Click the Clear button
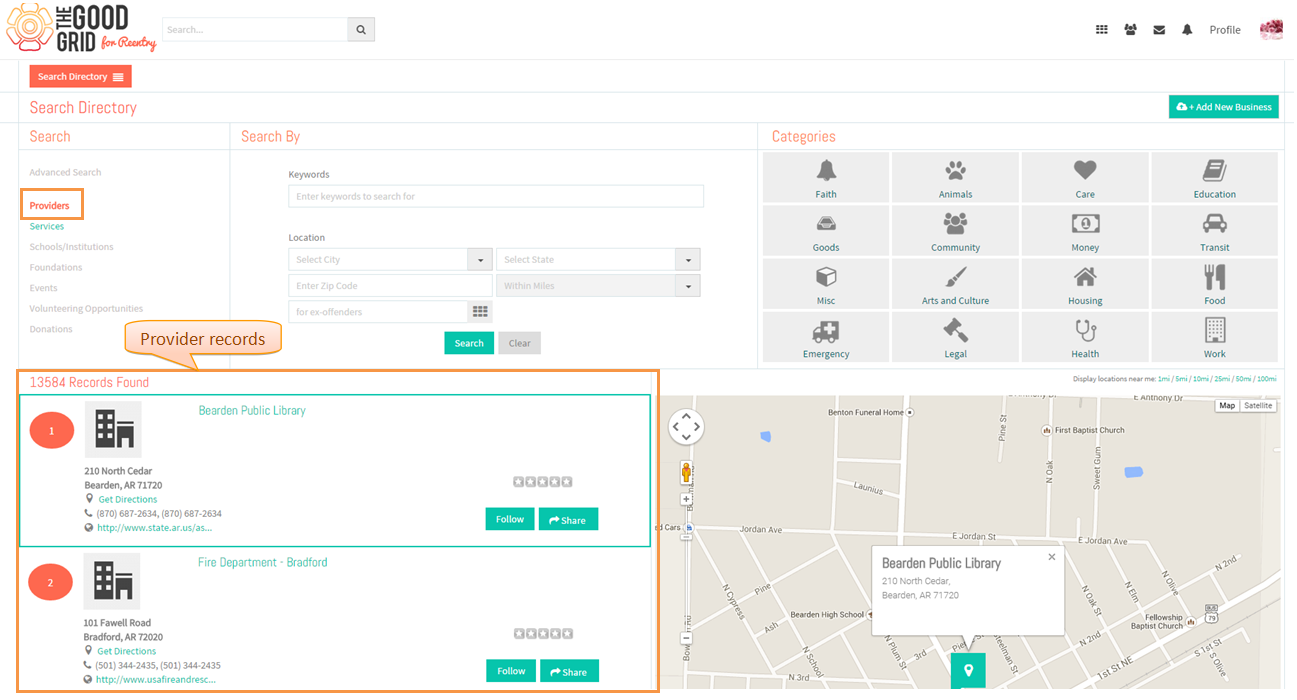 pos(520,343)
